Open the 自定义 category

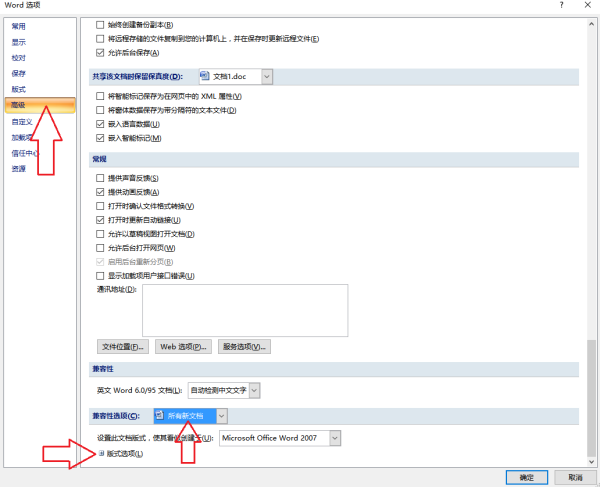tap(22, 122)
